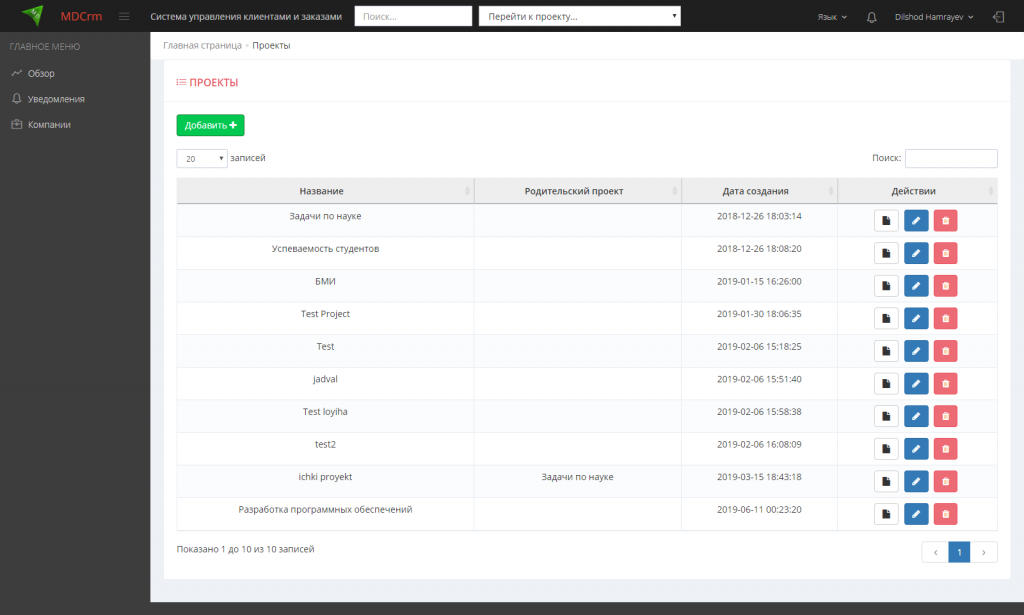Click the logout icon at top right
The image size is (1024, 615).
999,17
